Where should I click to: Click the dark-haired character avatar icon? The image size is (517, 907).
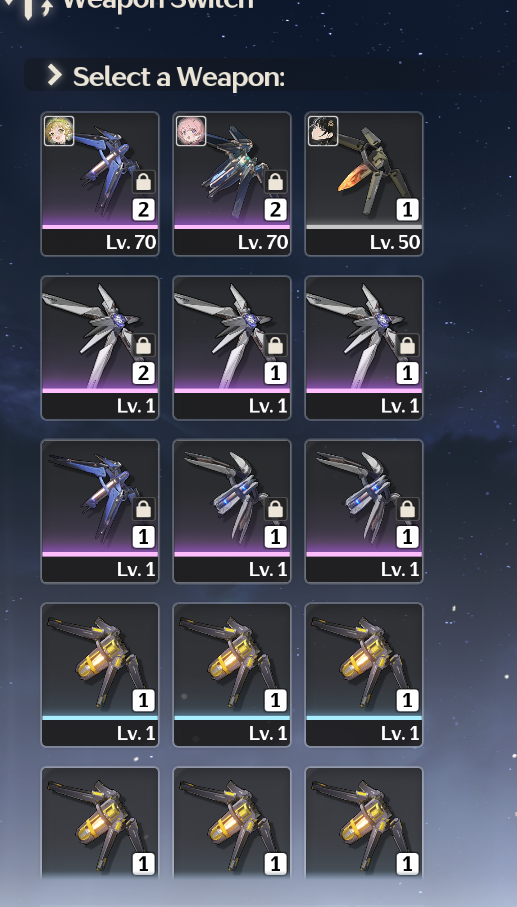coord(323,131)
